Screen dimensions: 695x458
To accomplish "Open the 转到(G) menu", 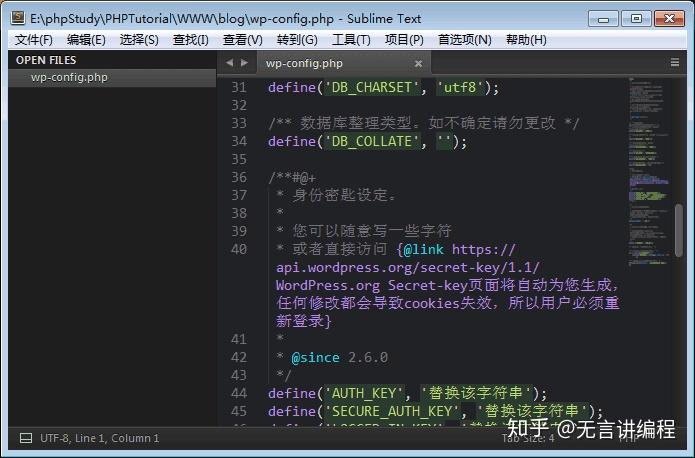I will [x=297, y=40].
